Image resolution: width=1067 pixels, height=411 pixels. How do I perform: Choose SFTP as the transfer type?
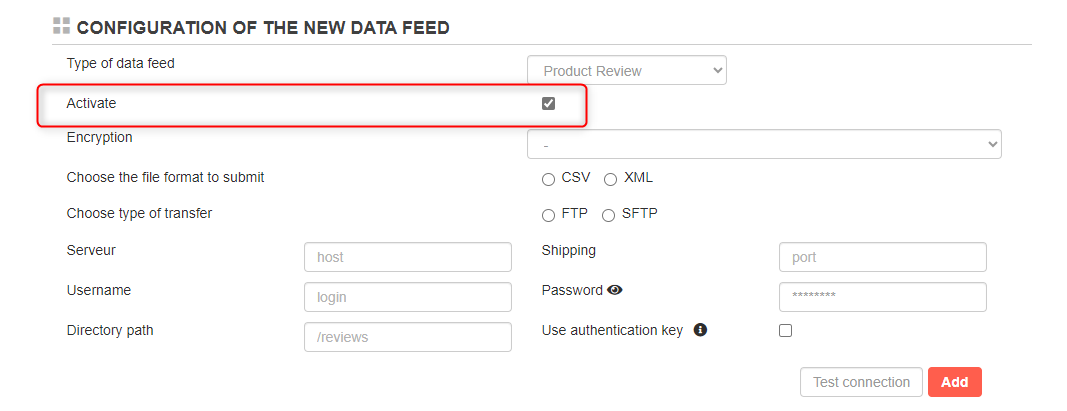608,216
